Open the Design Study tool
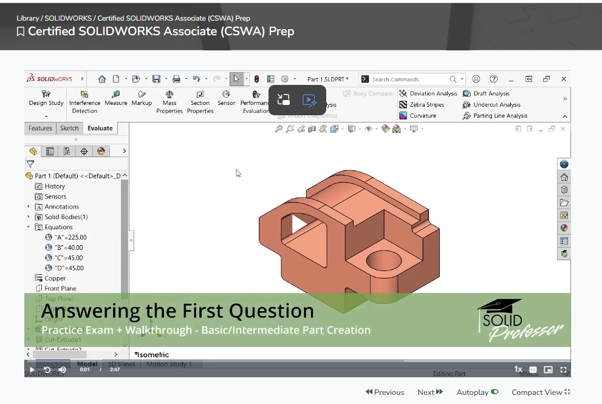Screen dimensions: 602x404 [x=46, y=98]
